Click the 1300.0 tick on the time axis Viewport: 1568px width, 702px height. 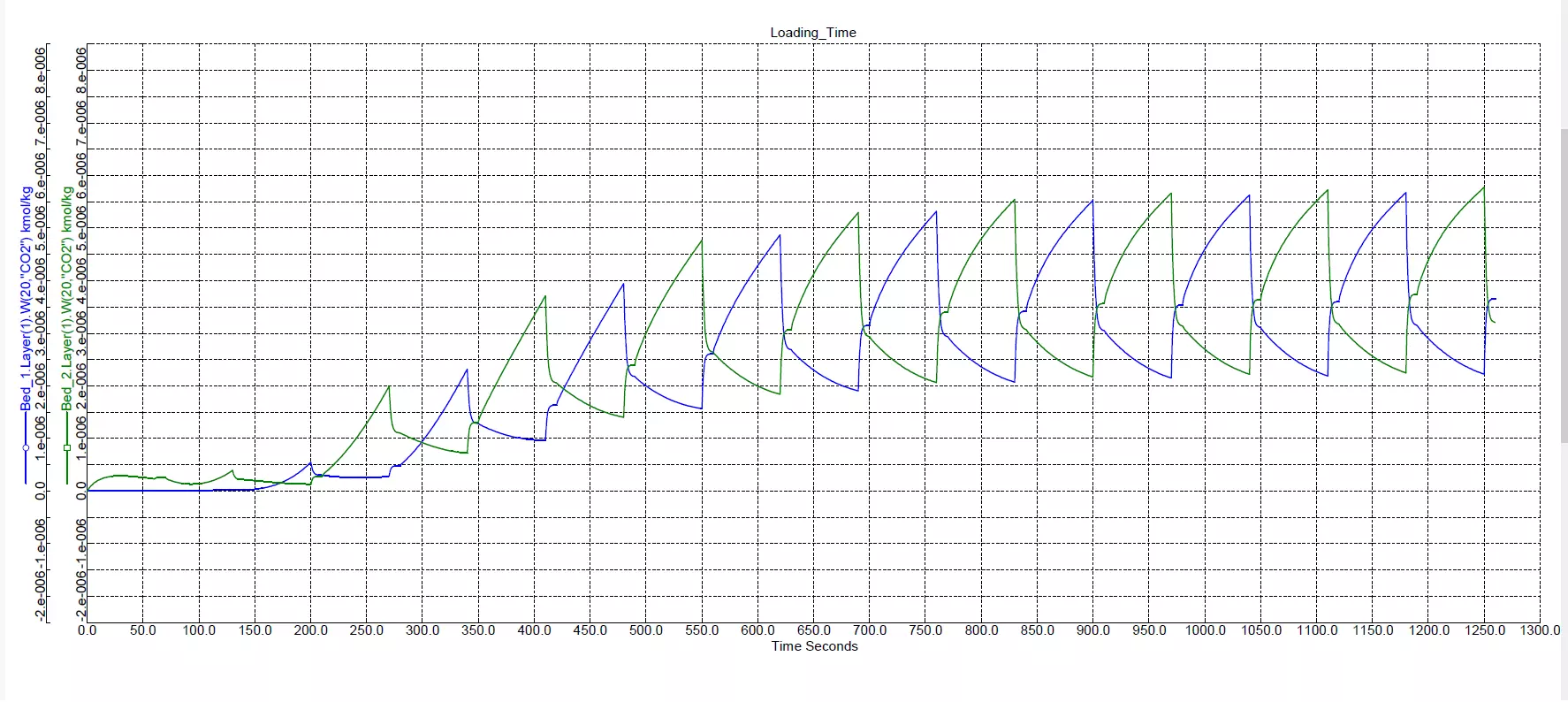pyautogui.click(x=1540, y=630)
